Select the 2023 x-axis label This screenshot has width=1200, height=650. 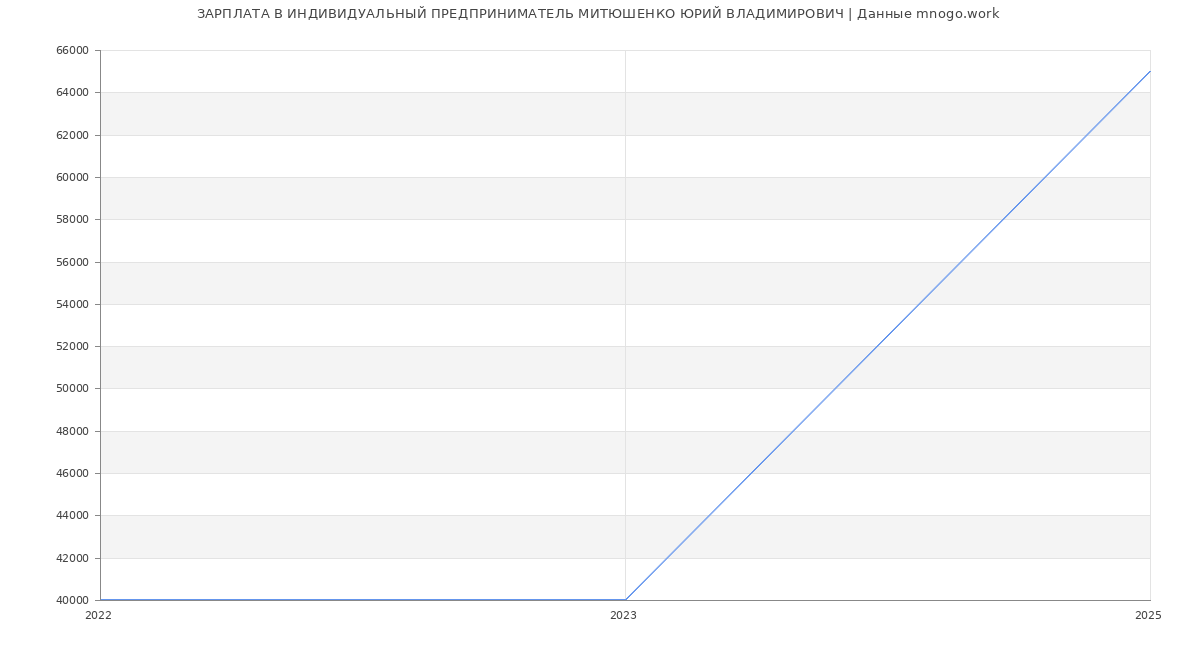point(623,616)
